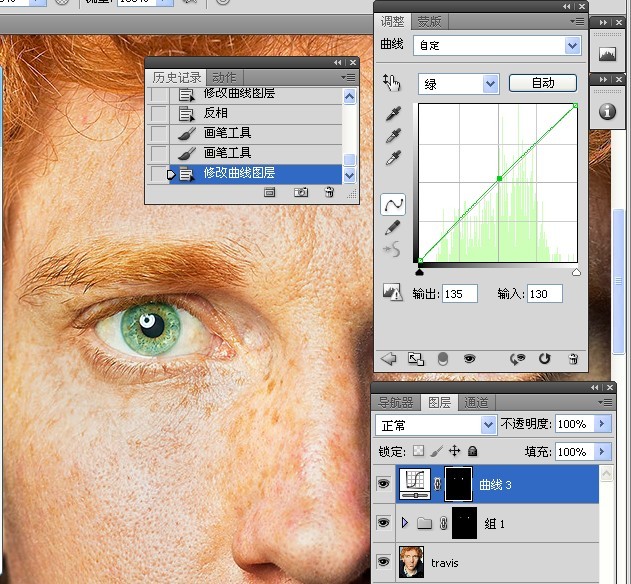
Task: Lock transparent pixels icon
Action: (419, 450)
